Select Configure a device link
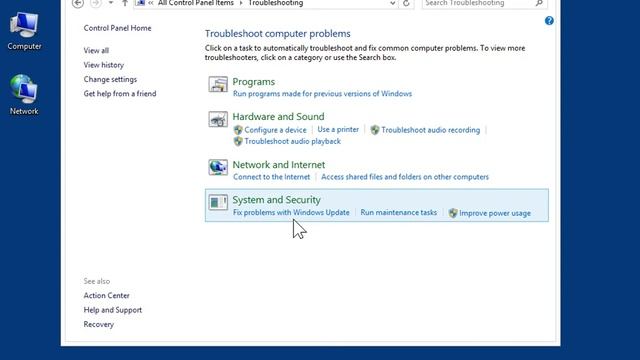 point(275,130)
